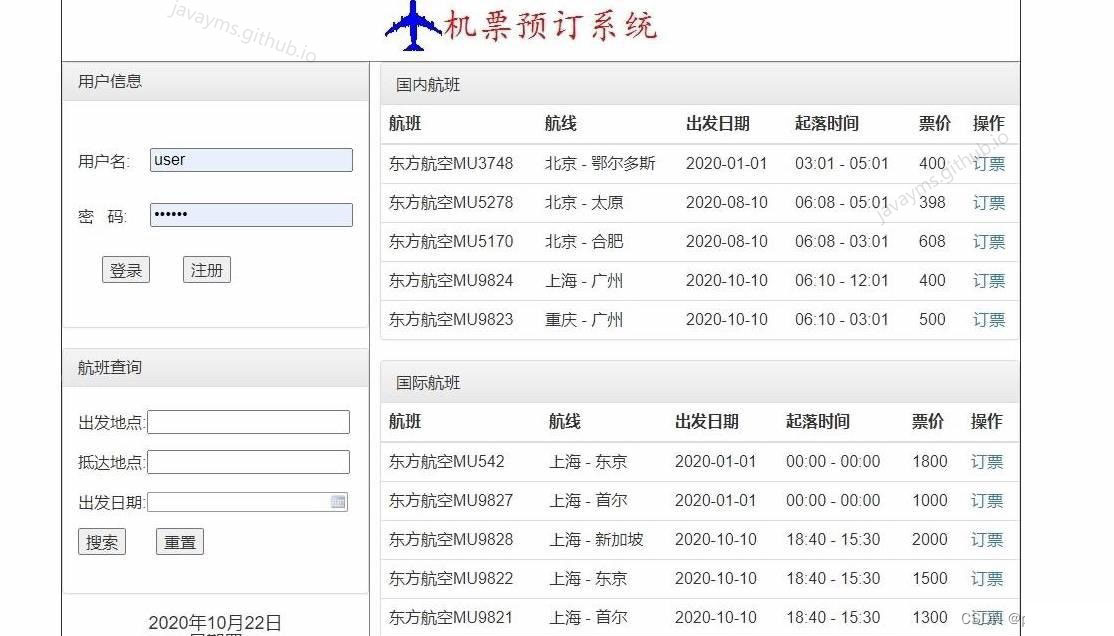Screen dimensions: 1114x636
Task: Click the date text 2020年10月22日
Action: coord(215,623)
